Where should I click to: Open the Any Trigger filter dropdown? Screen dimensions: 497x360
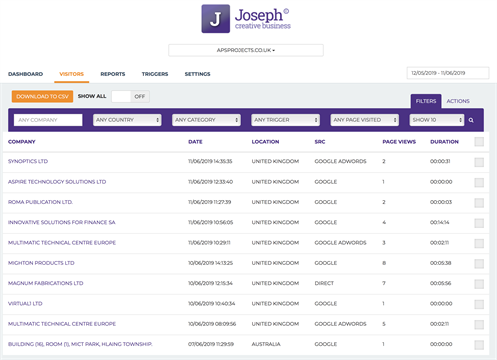pyautogui.click(x=285, y=120)
